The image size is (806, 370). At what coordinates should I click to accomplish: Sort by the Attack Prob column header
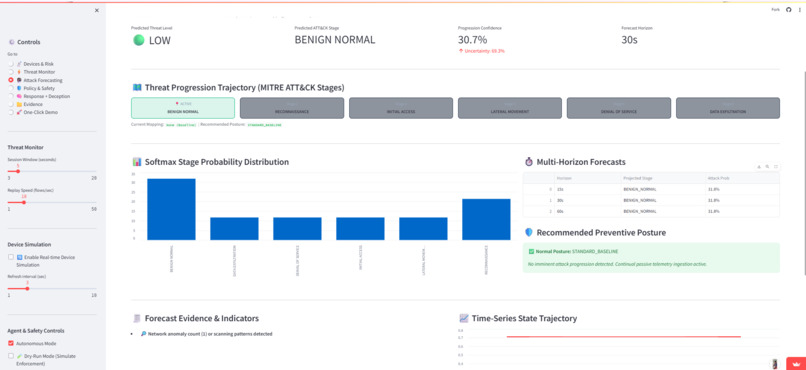point(742,178)
